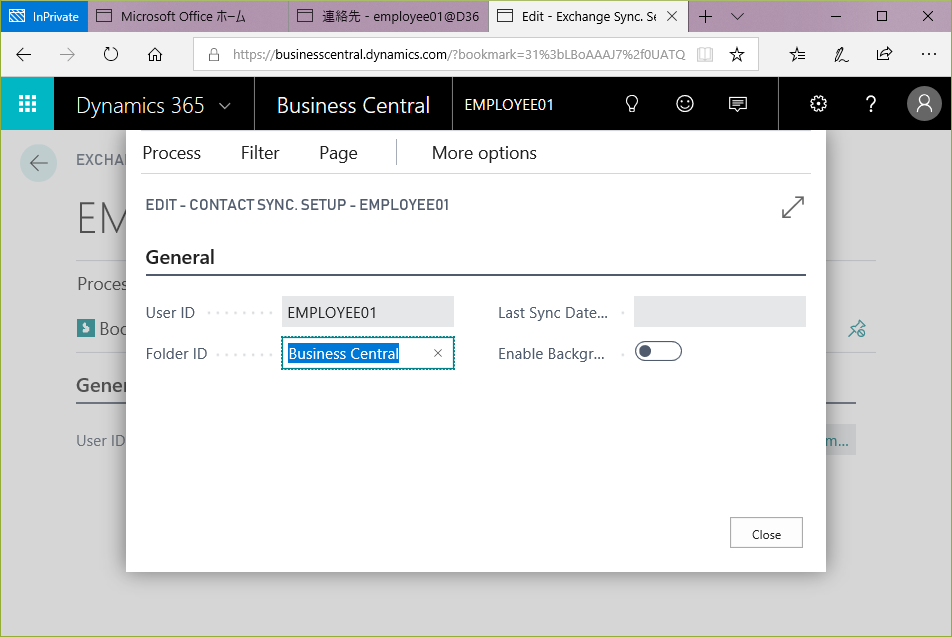Click the lightbulb ideas icon
The width and height of the screenshot is (952, 637).
[632, 104]
